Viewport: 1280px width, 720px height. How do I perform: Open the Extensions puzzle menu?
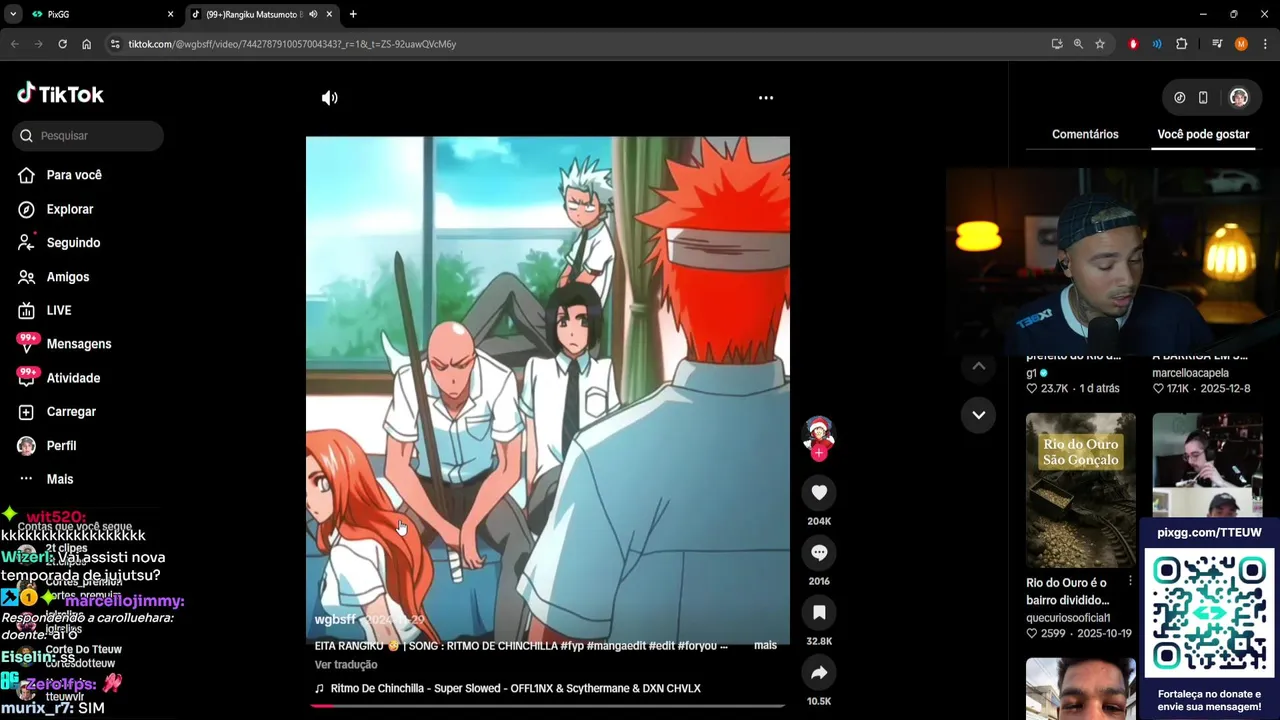[1181, 44]
